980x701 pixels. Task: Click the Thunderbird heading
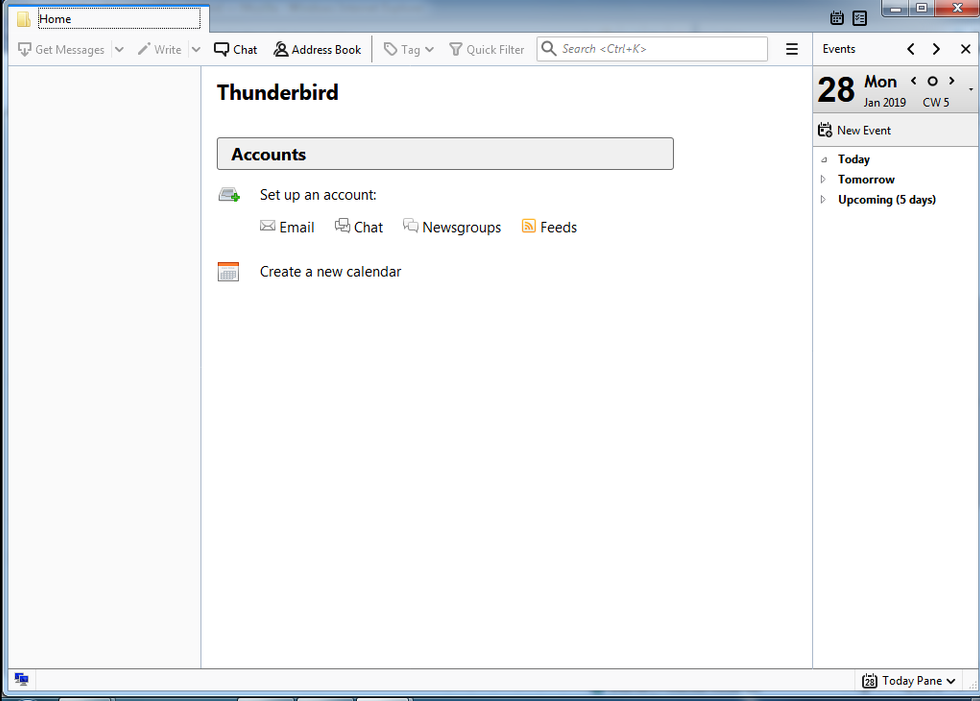(x=278, y=92)
